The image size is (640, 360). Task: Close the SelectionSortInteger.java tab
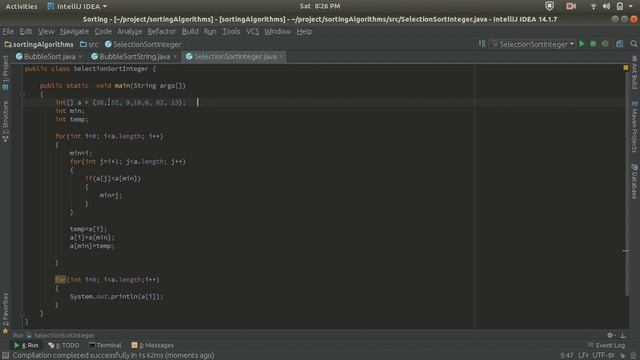(x=281, y=57)
